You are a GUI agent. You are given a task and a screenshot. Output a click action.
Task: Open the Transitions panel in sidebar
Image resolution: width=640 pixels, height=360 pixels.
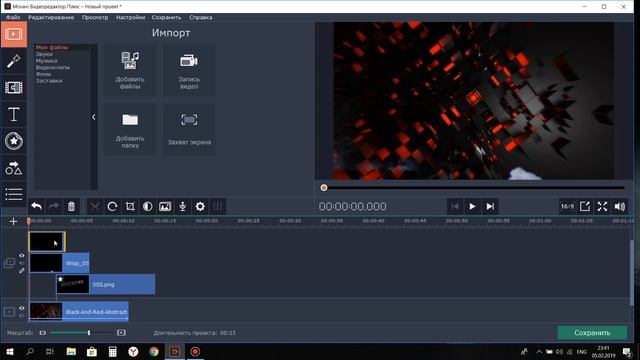14,88
